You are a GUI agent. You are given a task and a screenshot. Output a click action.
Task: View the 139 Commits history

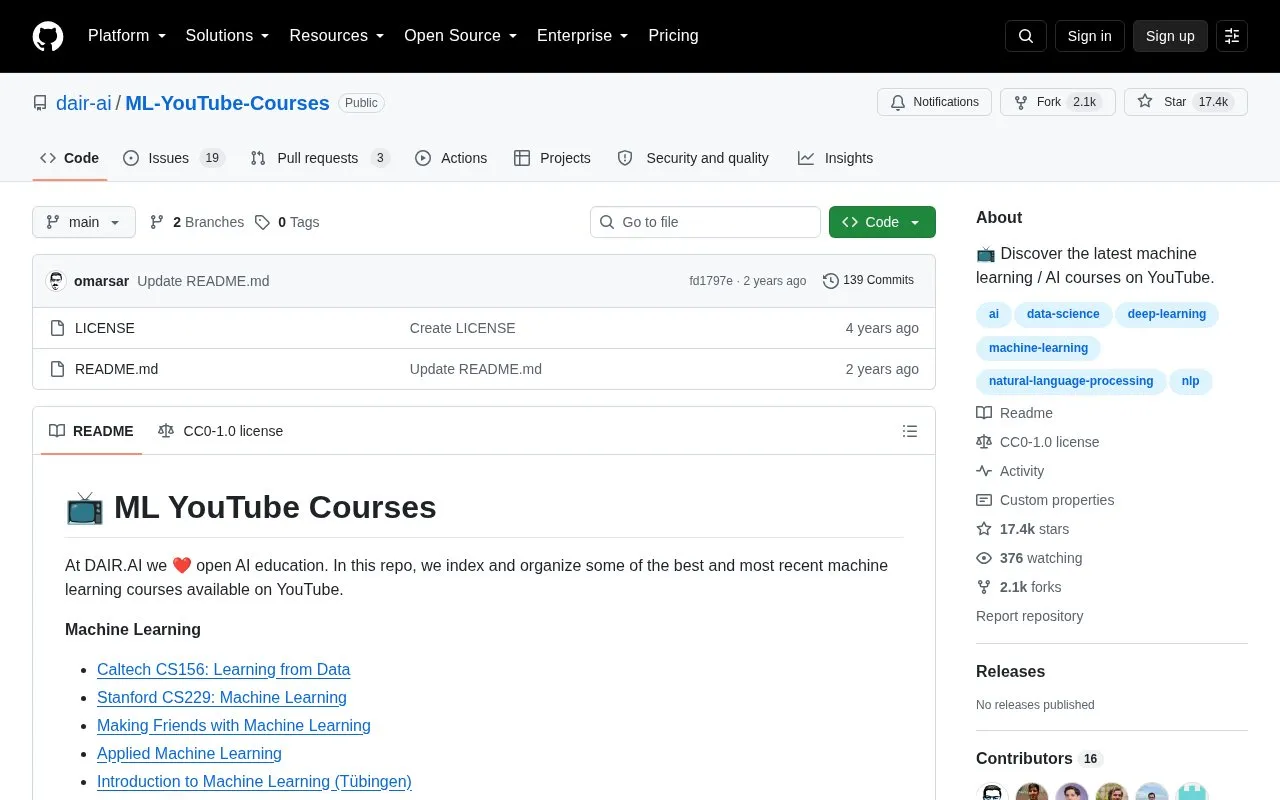point(868,281)
